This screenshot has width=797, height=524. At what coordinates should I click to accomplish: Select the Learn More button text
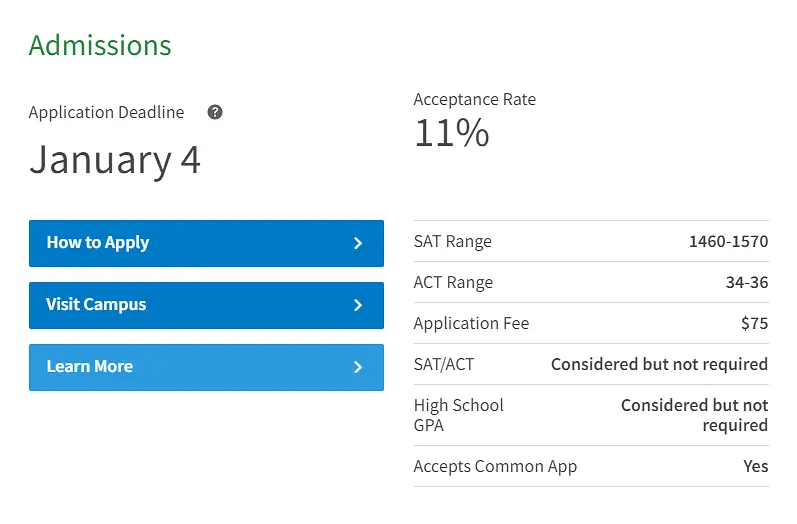click(x=90, y=367)
